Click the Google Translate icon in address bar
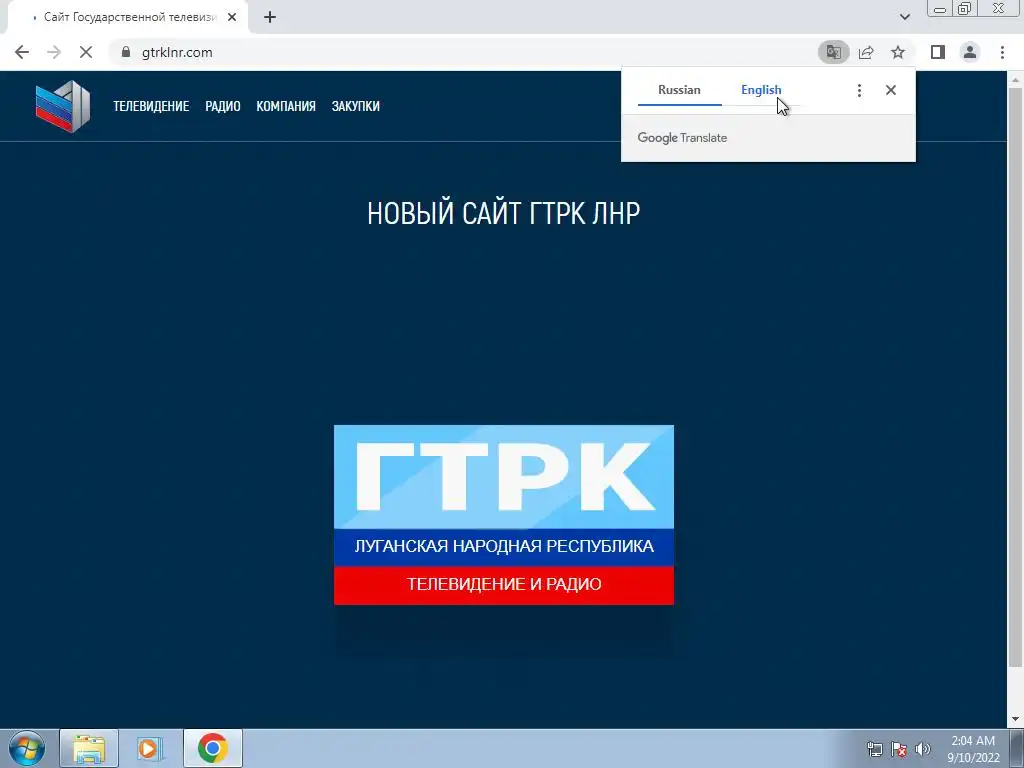 (833, 52)
